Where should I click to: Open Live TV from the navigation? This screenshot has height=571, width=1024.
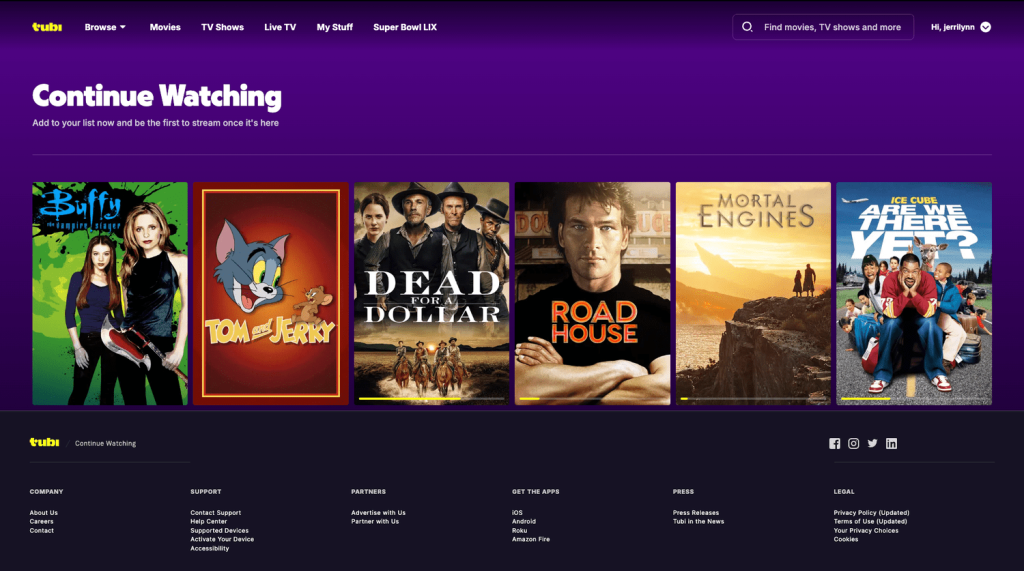pyautogui.click(x=280, y=27)
